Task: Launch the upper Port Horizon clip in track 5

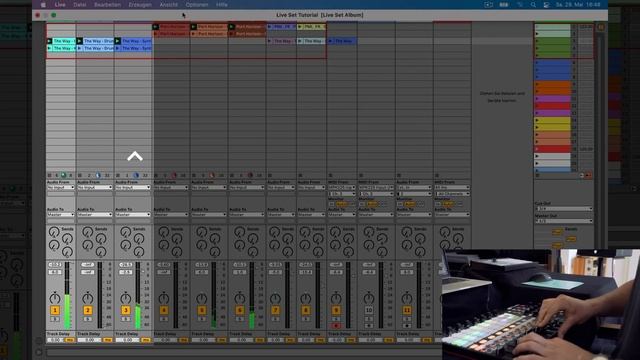Action: pyautogui.click(x=193, y=27)
